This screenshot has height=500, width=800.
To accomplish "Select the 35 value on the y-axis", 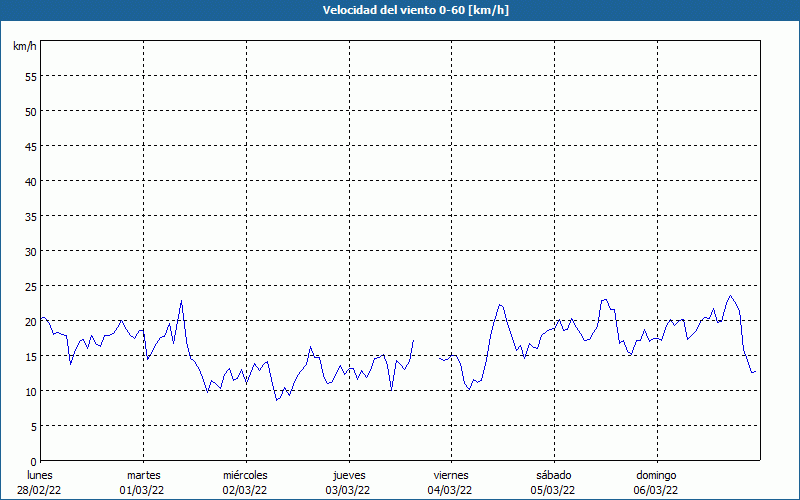I will 31,217.
